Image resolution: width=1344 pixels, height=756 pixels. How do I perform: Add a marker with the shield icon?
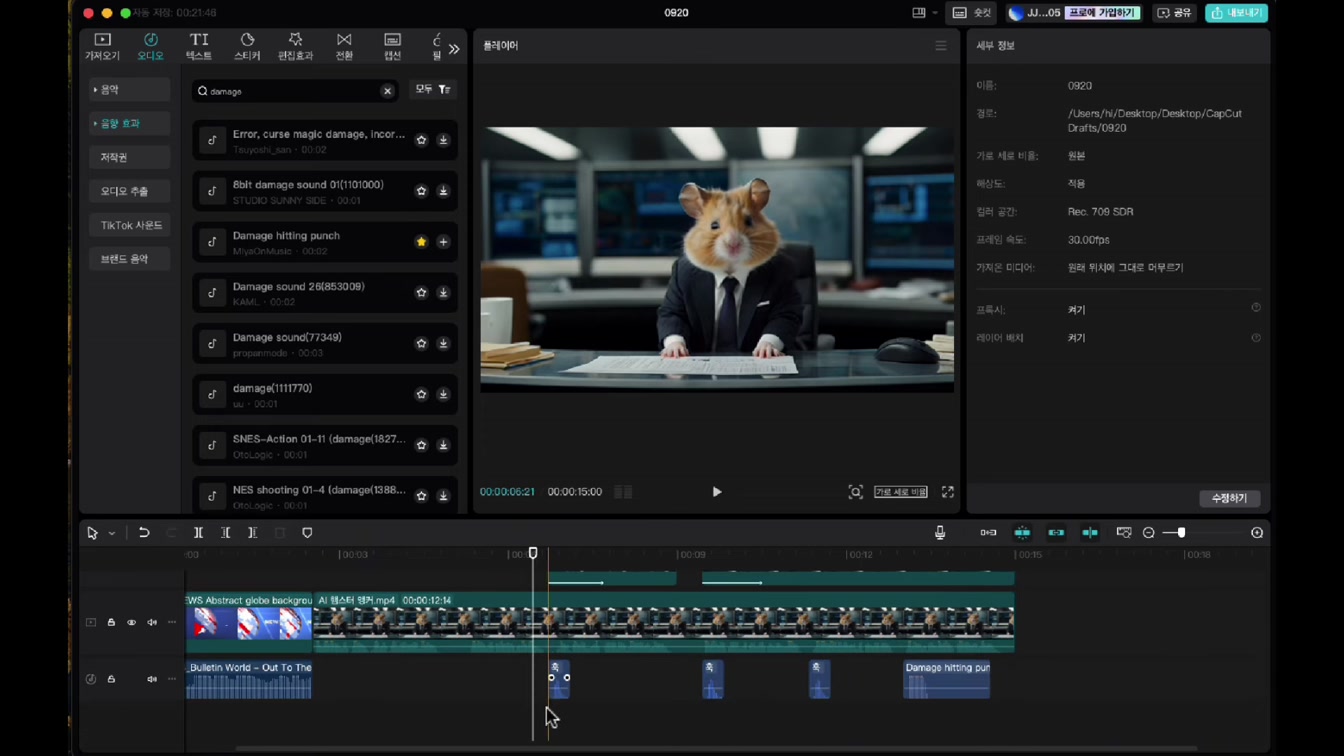[307, 533]
